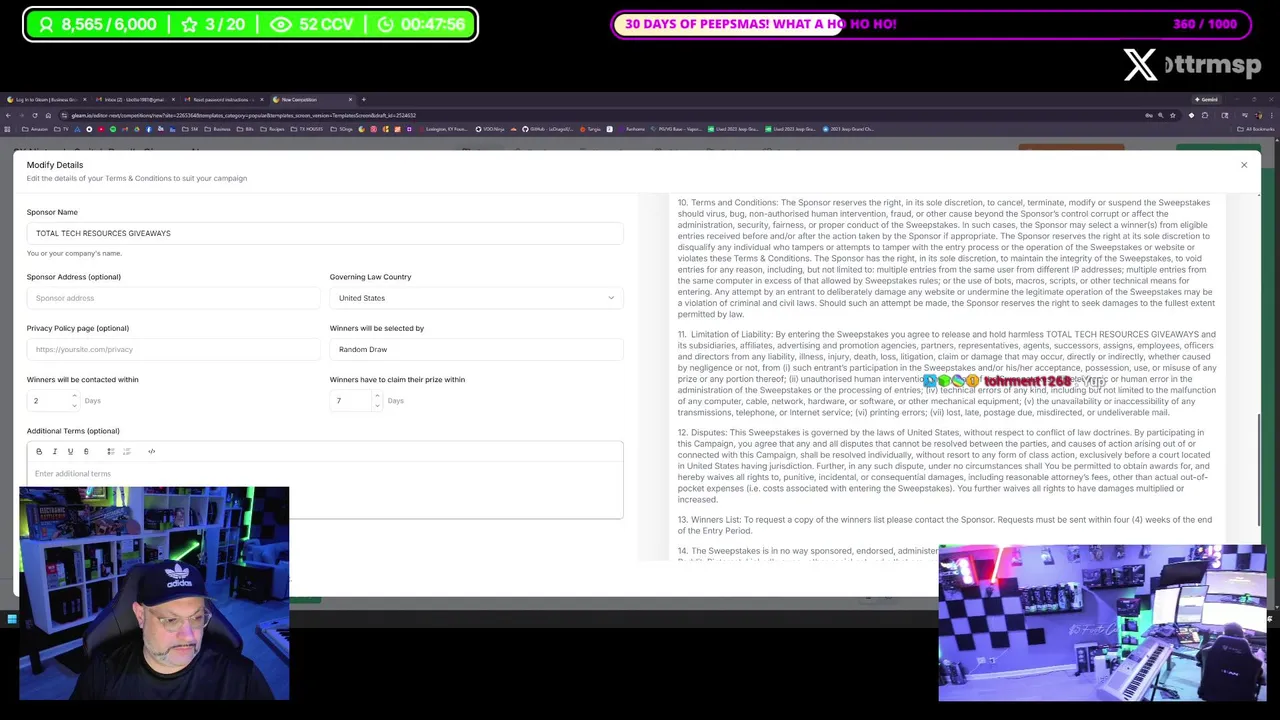Click the Windows Start button
Screen dimensions: 1280x720
click(x=11, y=620)
